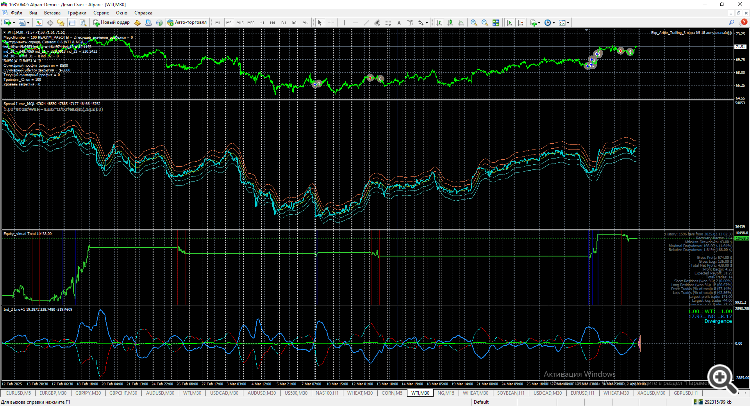Select the equidistant channel tool
Screen dimensions: 750x406
click(x=377, y=22)
